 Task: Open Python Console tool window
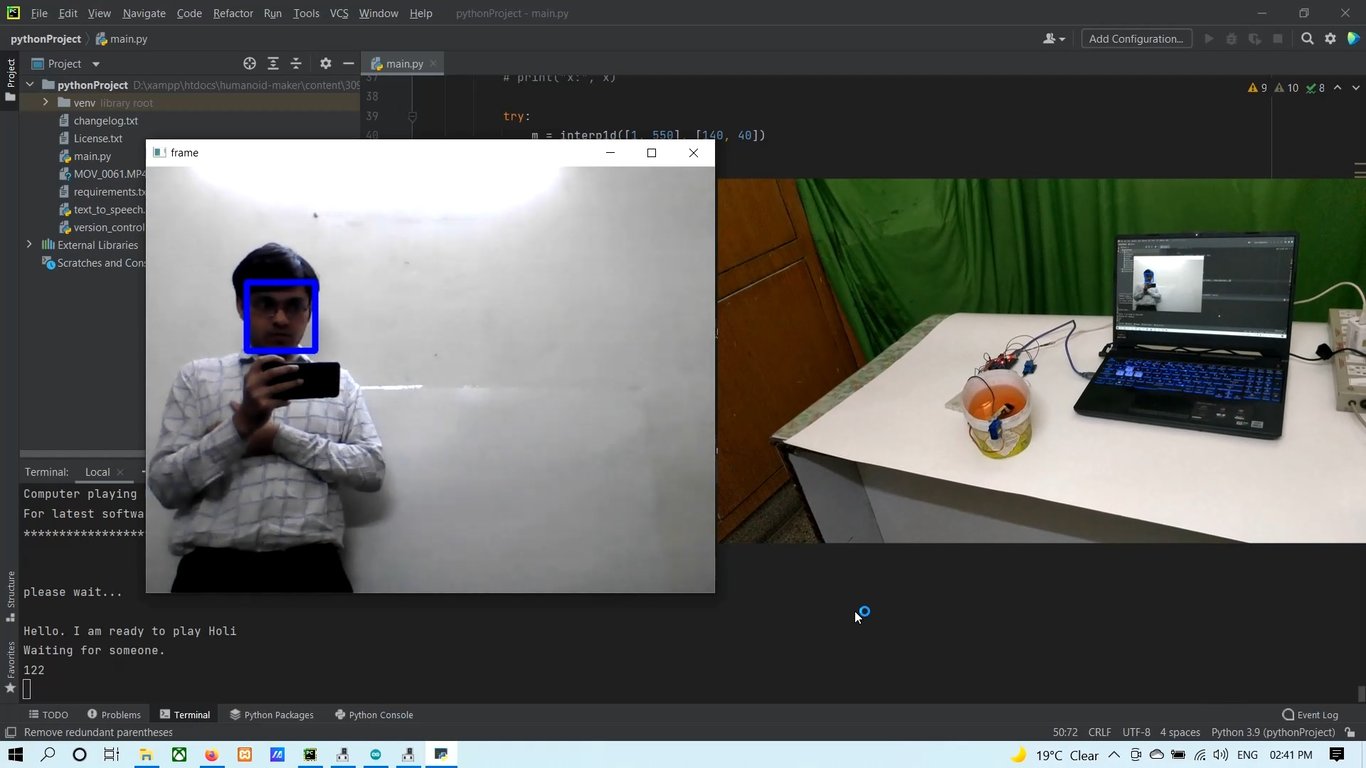tap(373, 714)
